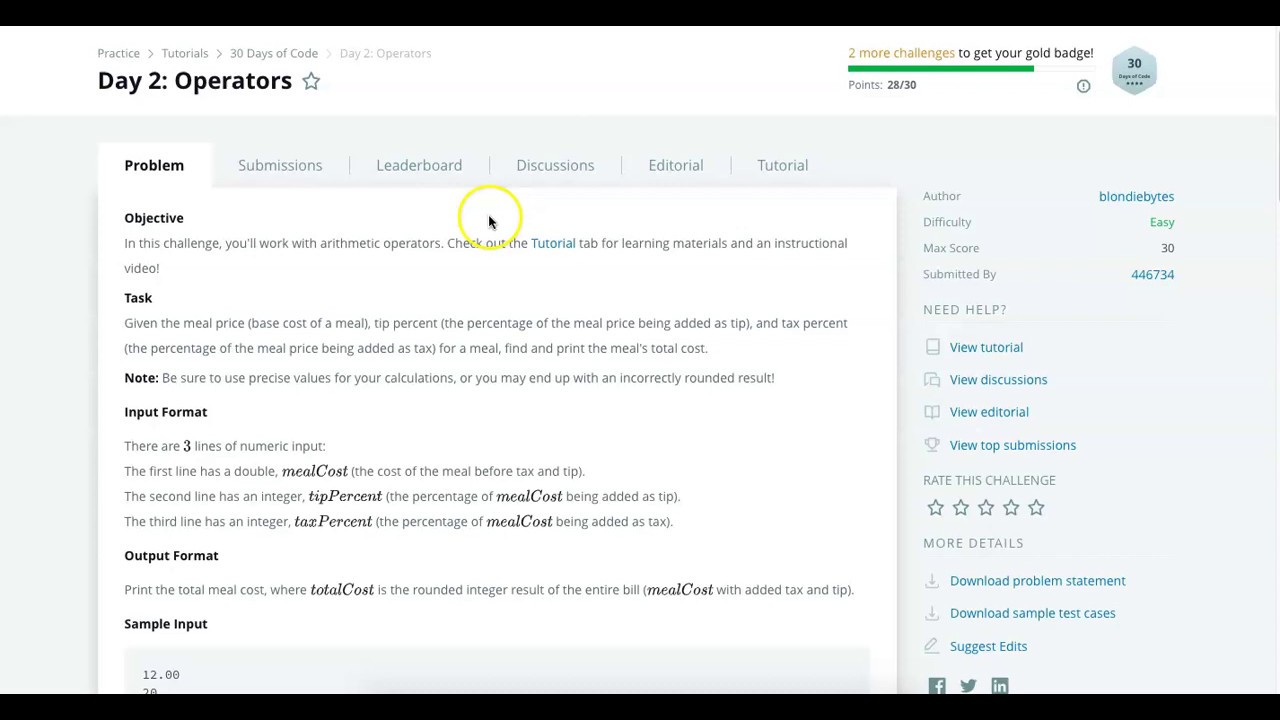The height and width of the screenshot is (720, 1280).
Task: Click the sample input value 12.00
Action: click(x=161, y=675)
